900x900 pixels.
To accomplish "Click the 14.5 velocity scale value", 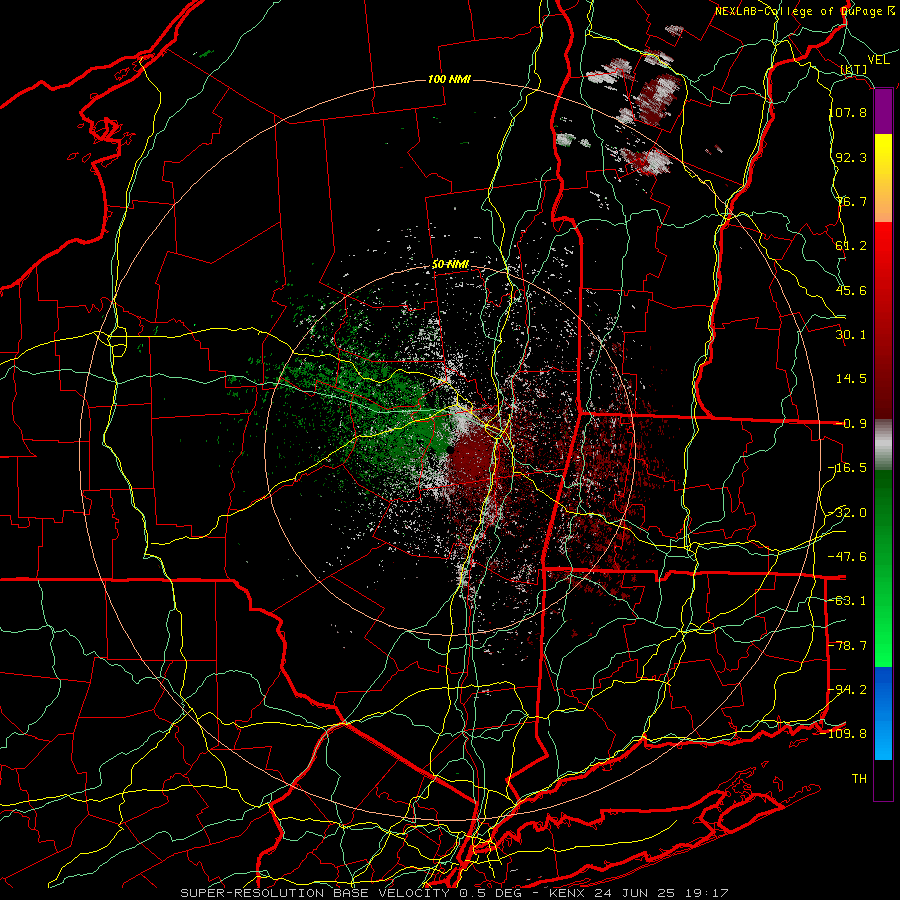I will [x=851, y=379].
